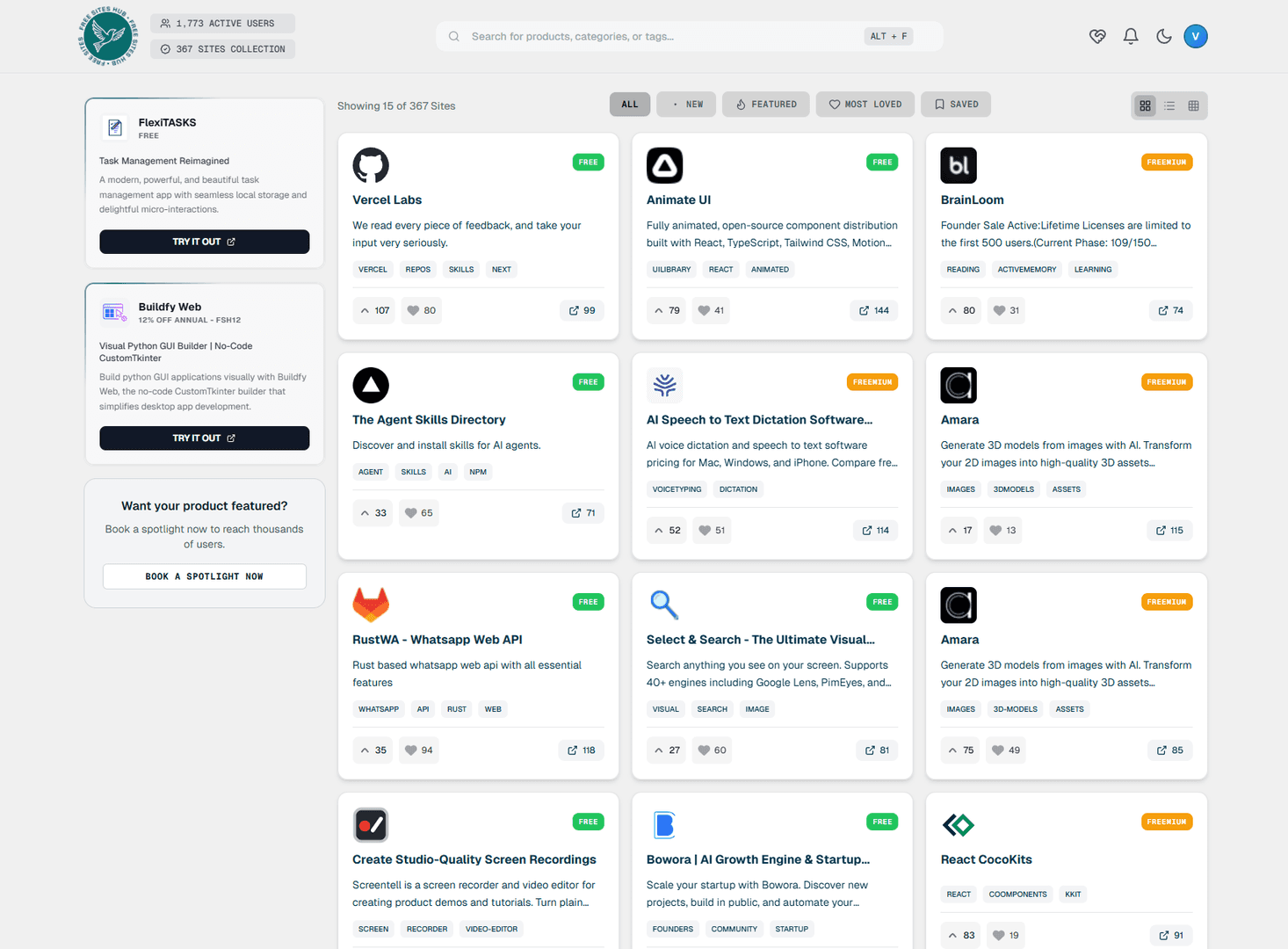This screenshot has width=1288, height=949.
Task: Upvote Agent Skills Directory 33 votes
Action: pos(373,513)
